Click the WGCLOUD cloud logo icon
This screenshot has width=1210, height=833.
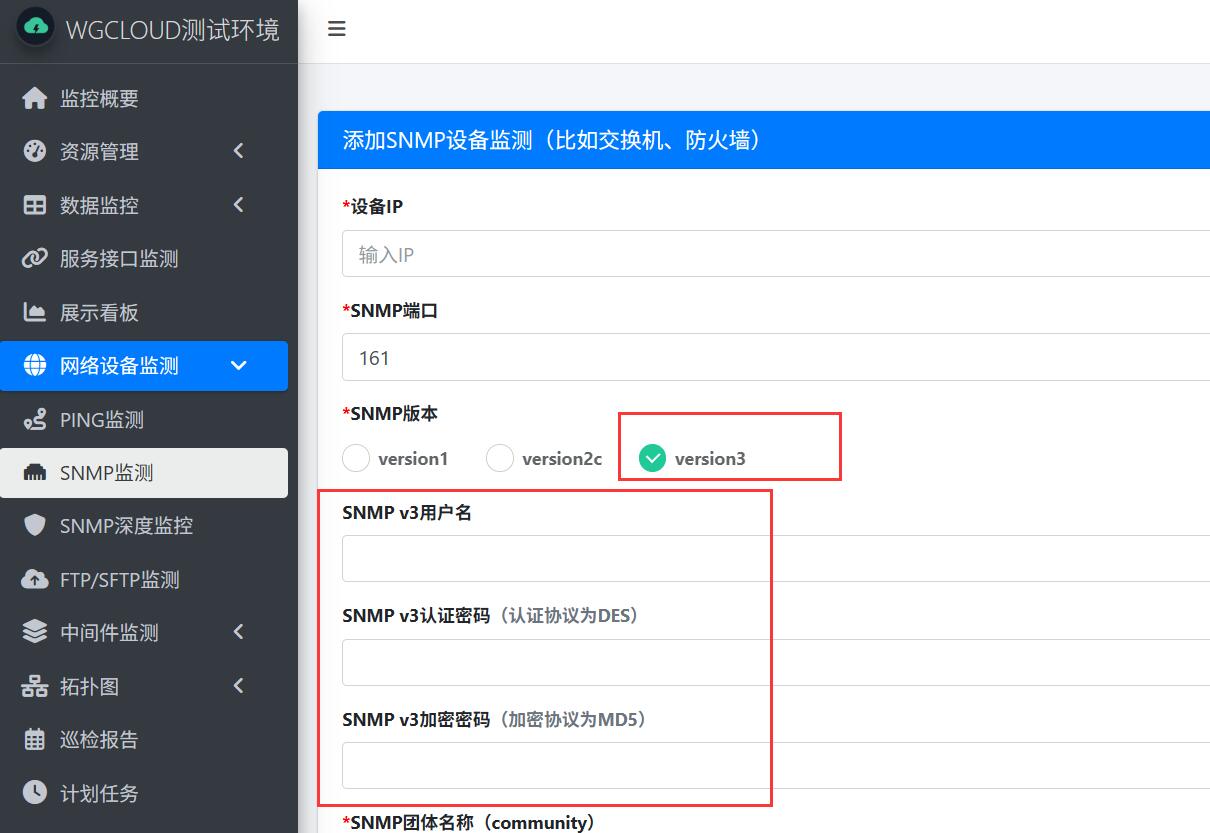click(36, 28)
